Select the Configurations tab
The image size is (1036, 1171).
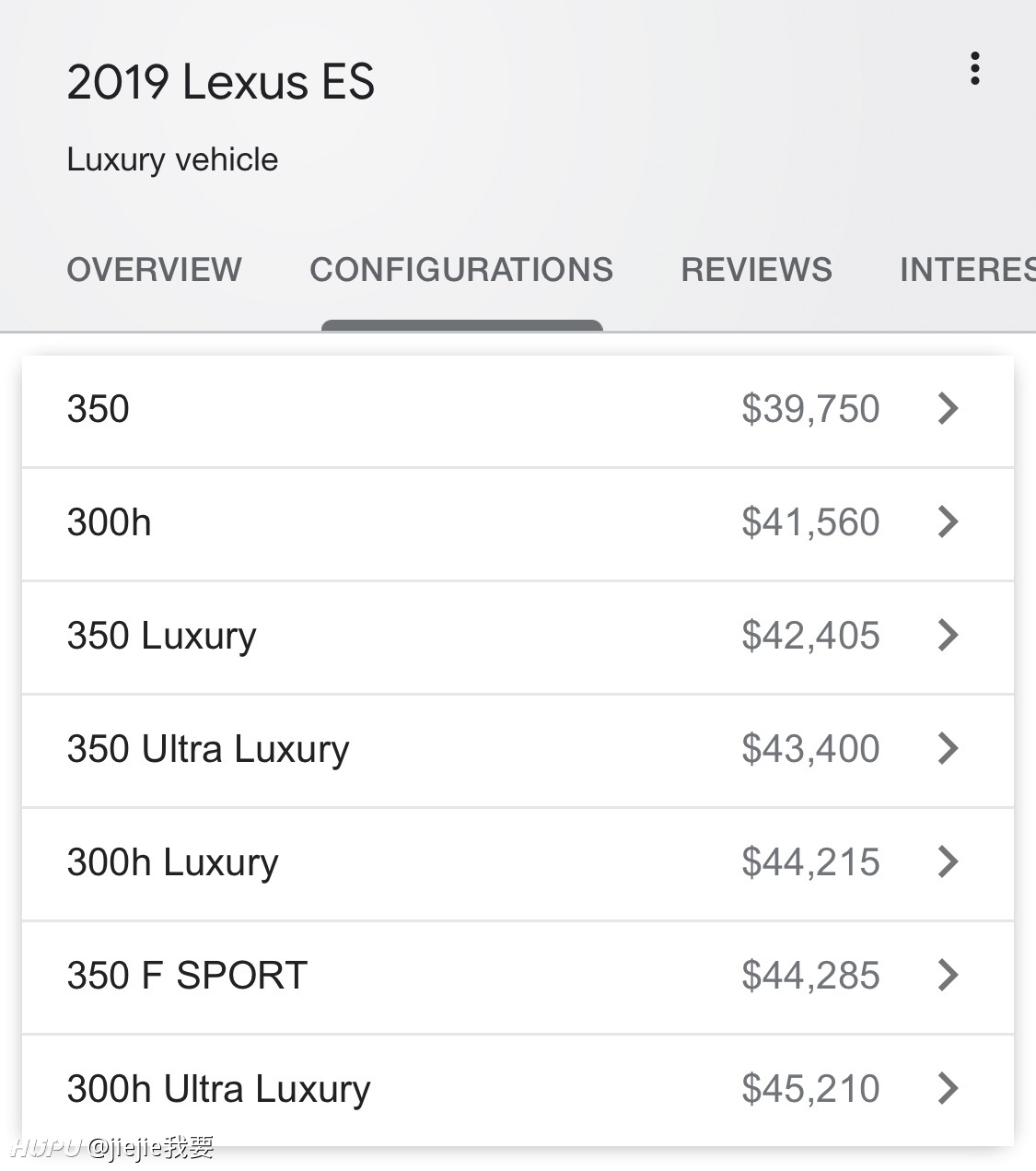pos(461,270)
